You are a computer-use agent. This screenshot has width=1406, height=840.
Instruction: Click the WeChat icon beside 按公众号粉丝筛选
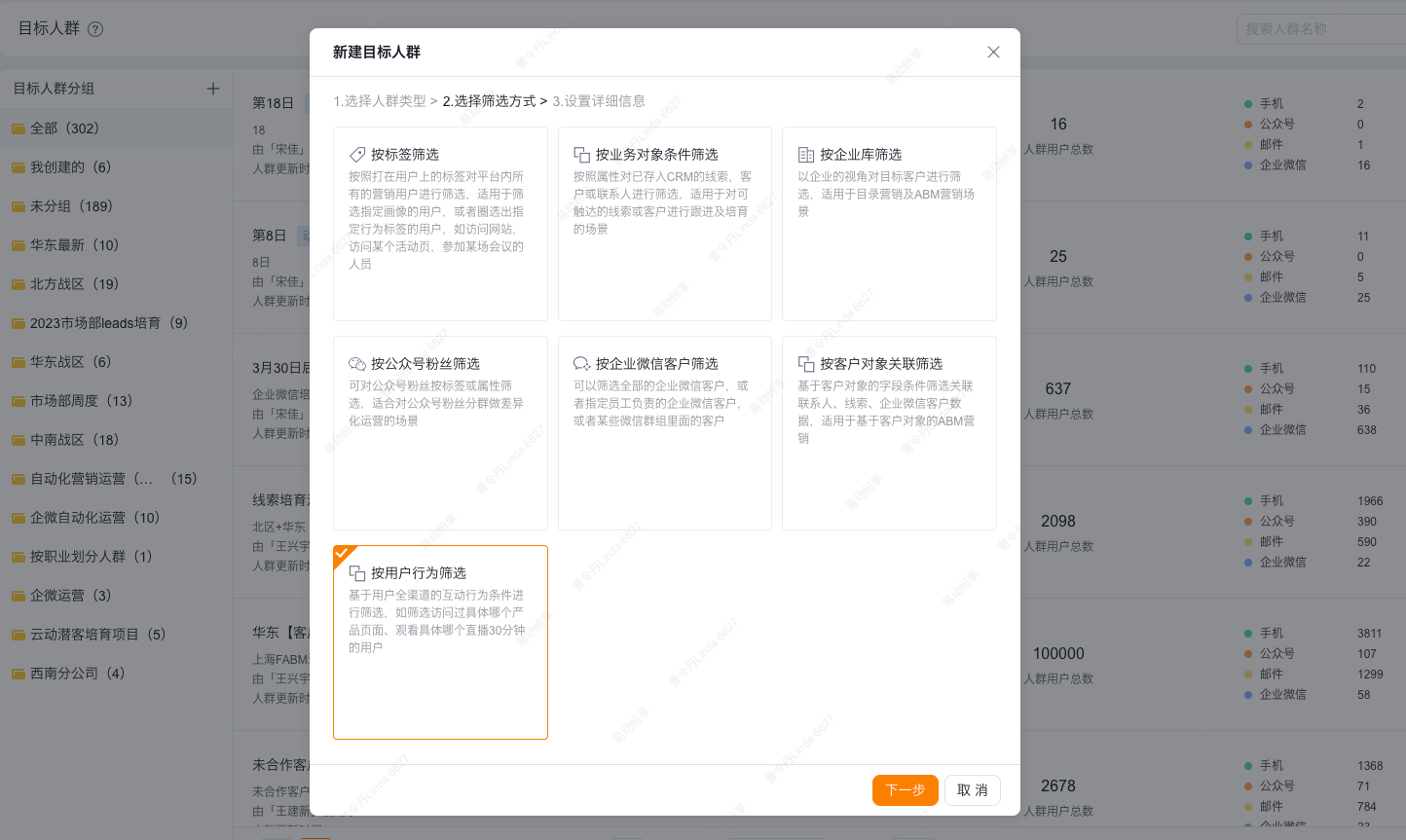357,364
